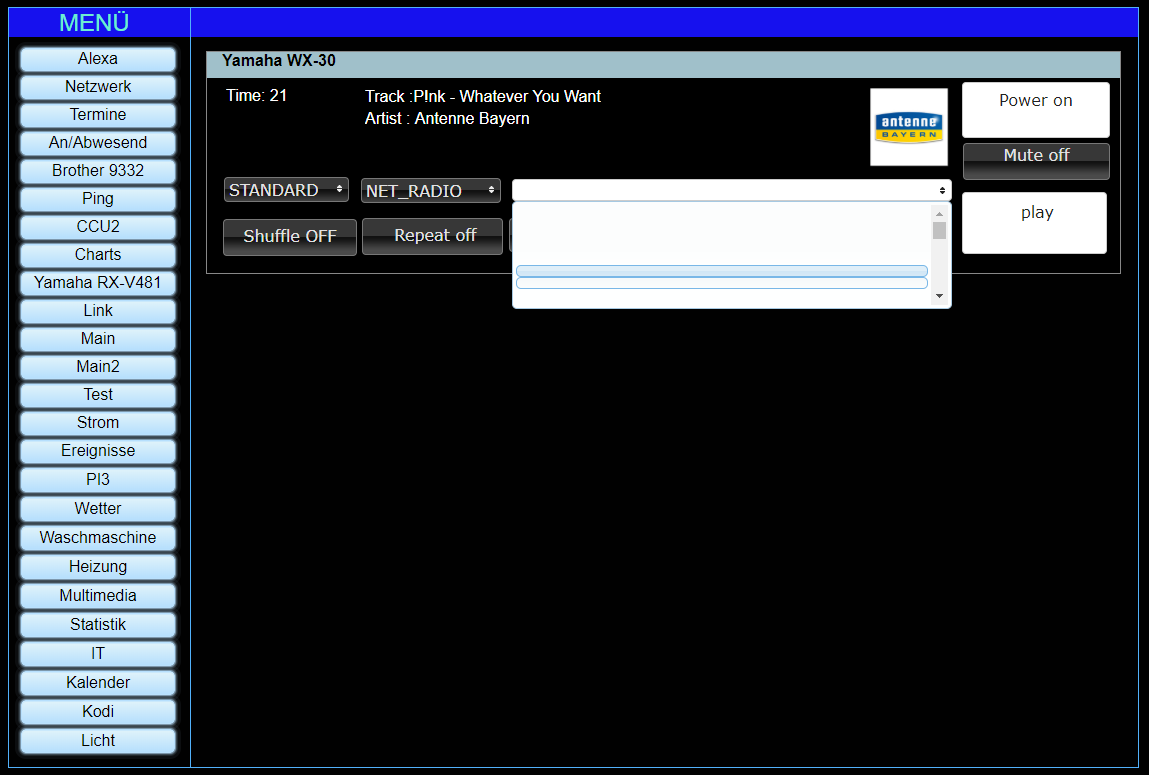This screenshot has height=775, width=1149.
Task: Collapse the open empty station dropdown
Action: [x=731, y=190]
